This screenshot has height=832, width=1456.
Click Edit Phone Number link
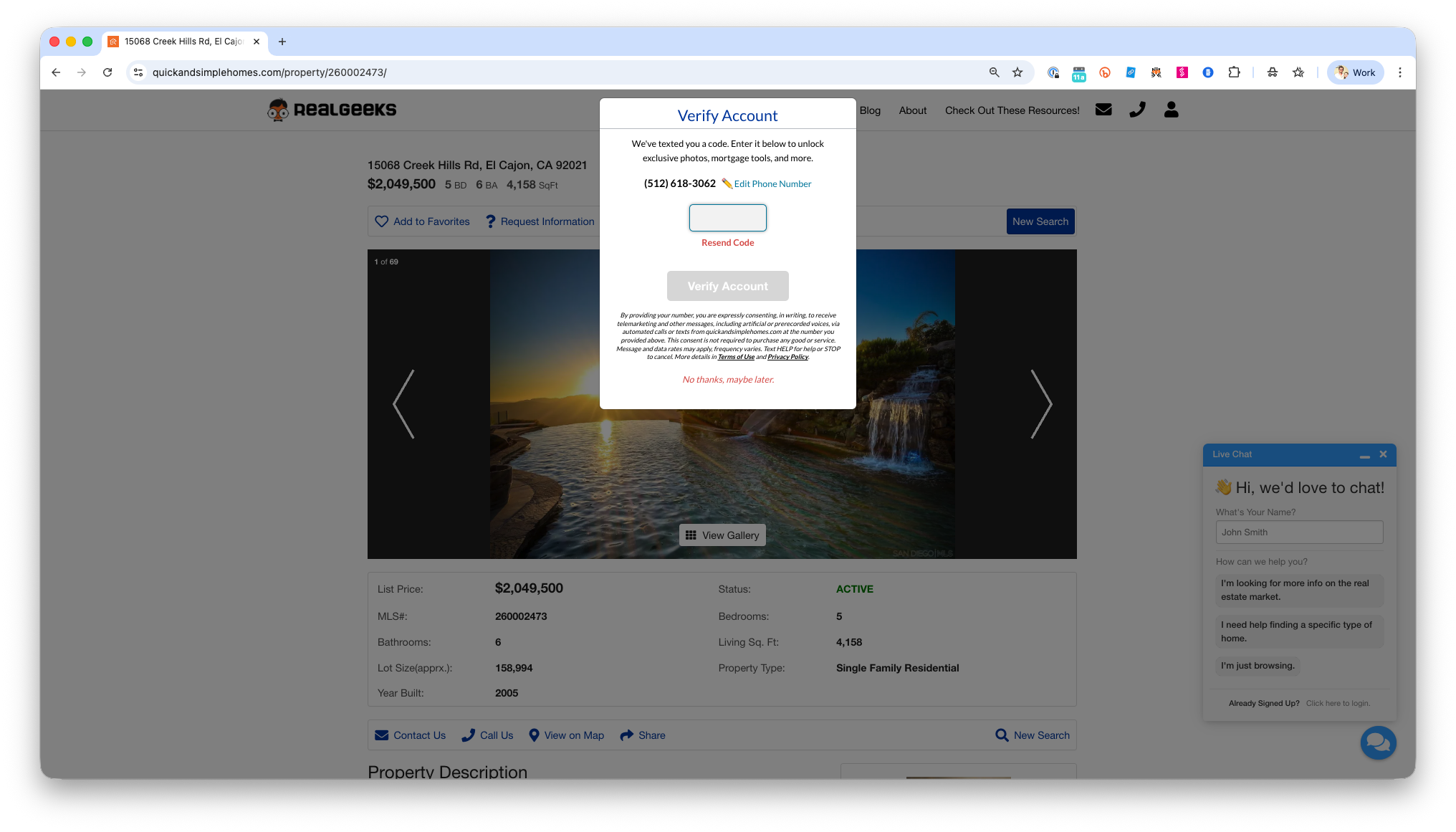click(x=772, y=184)
